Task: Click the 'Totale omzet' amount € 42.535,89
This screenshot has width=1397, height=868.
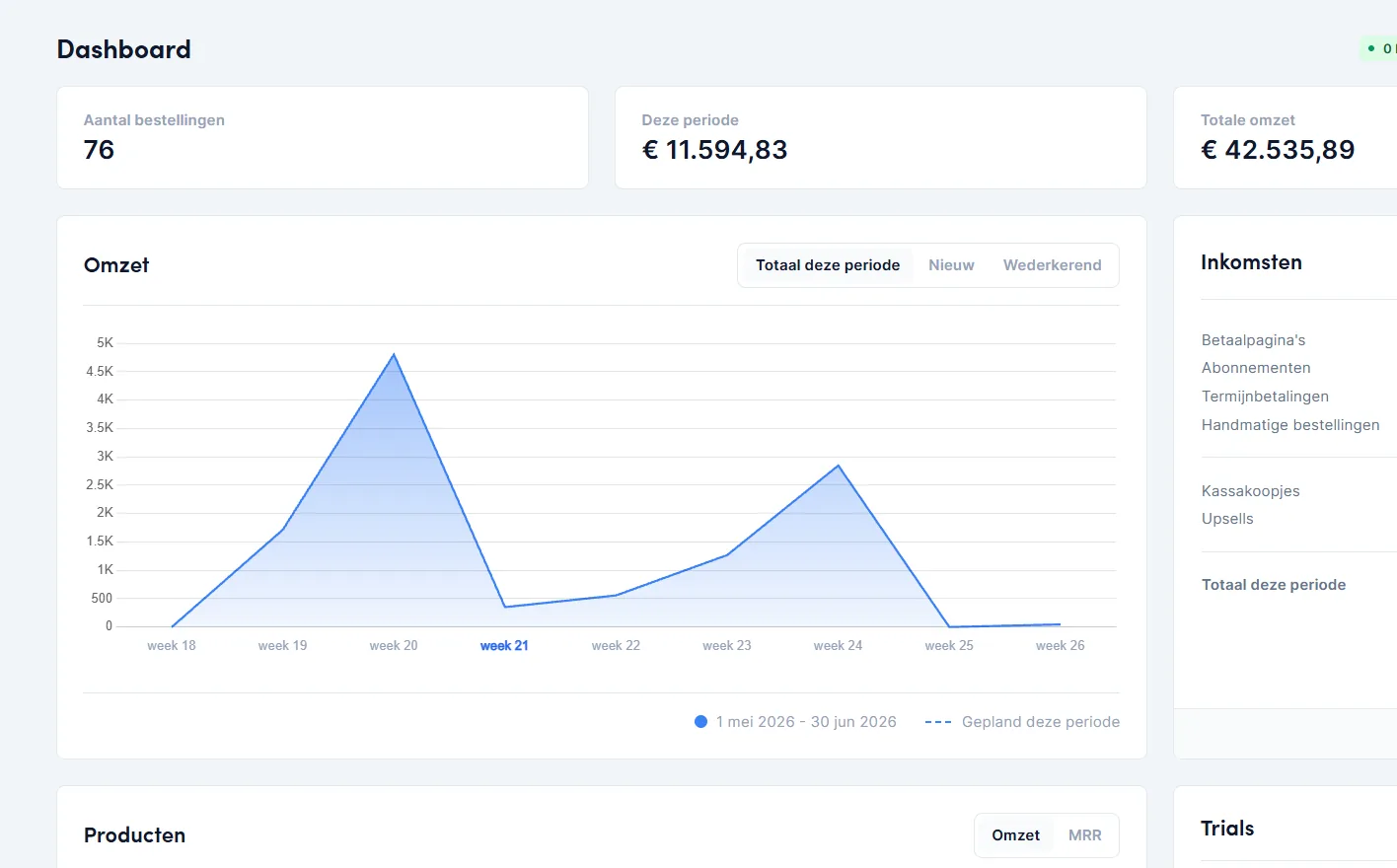Action: pyautogui.click(x=1278, y=150)
